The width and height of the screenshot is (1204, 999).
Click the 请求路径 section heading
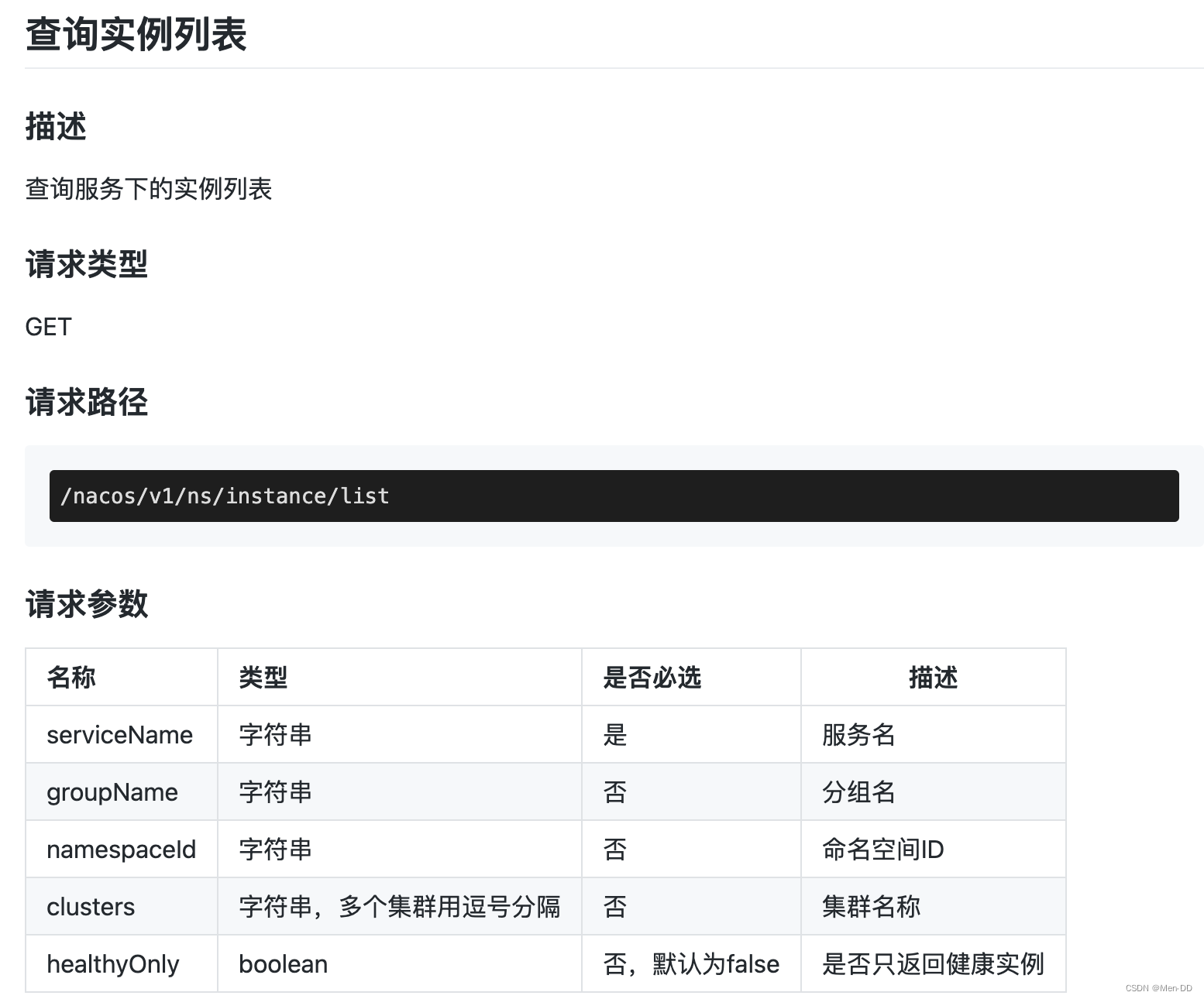[x=87, y=402]
